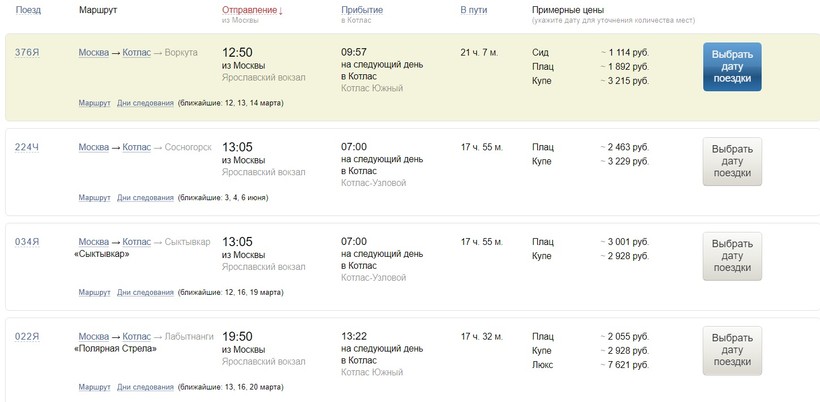Select trip date for train 022Я
820x402 pixels.
(732, 351)
